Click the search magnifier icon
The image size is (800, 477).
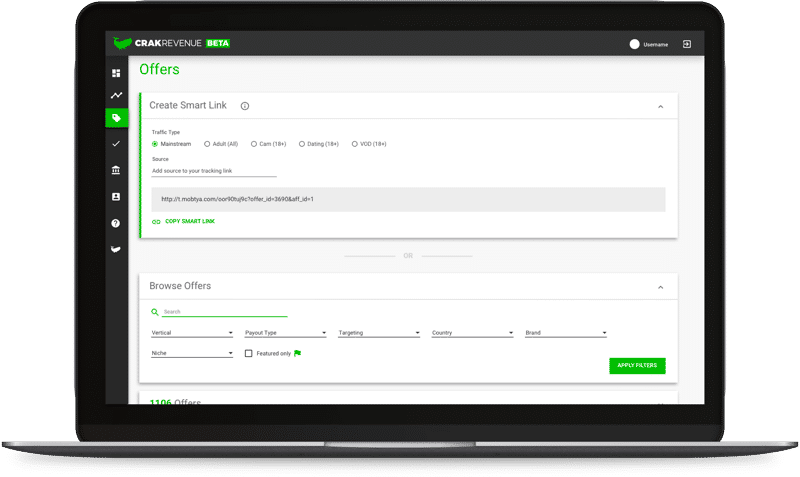(155, 312)
